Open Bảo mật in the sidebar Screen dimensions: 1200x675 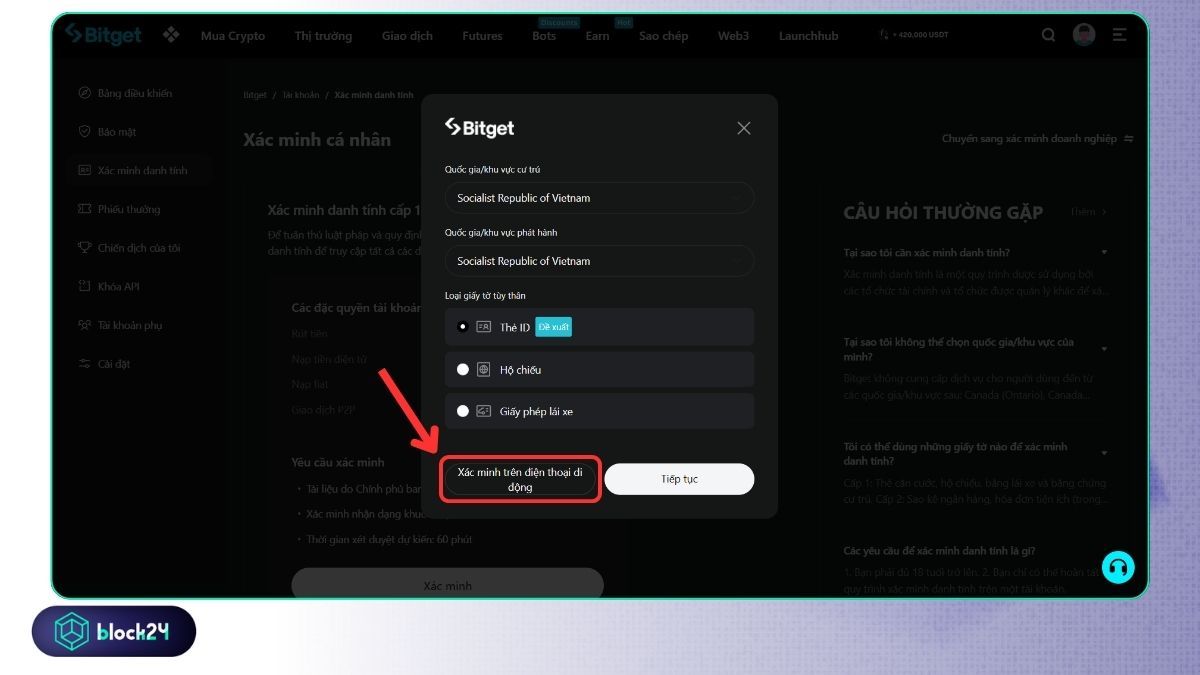click(117, 132)
